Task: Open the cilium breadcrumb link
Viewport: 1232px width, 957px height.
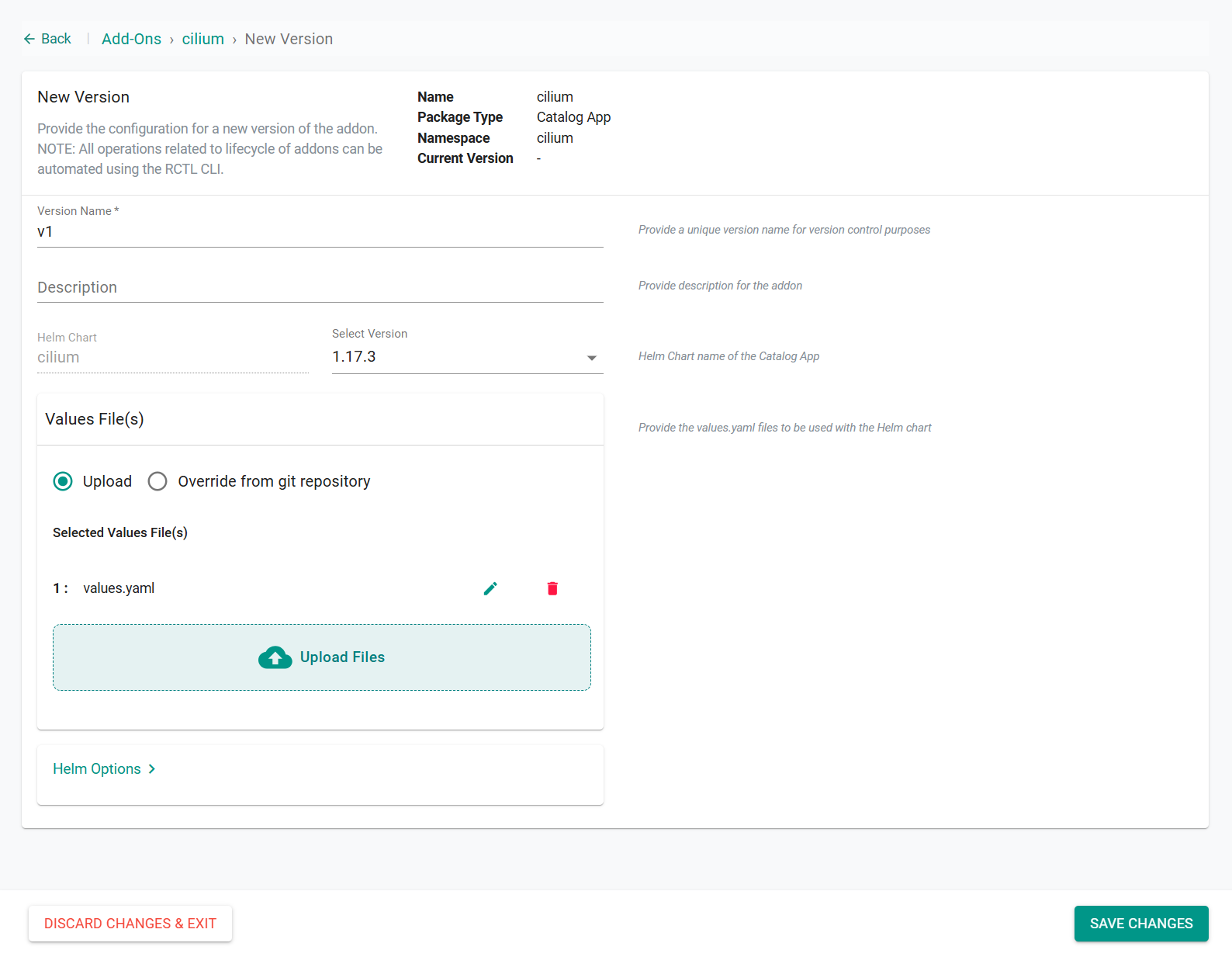Action: click(x=202, y=39)
